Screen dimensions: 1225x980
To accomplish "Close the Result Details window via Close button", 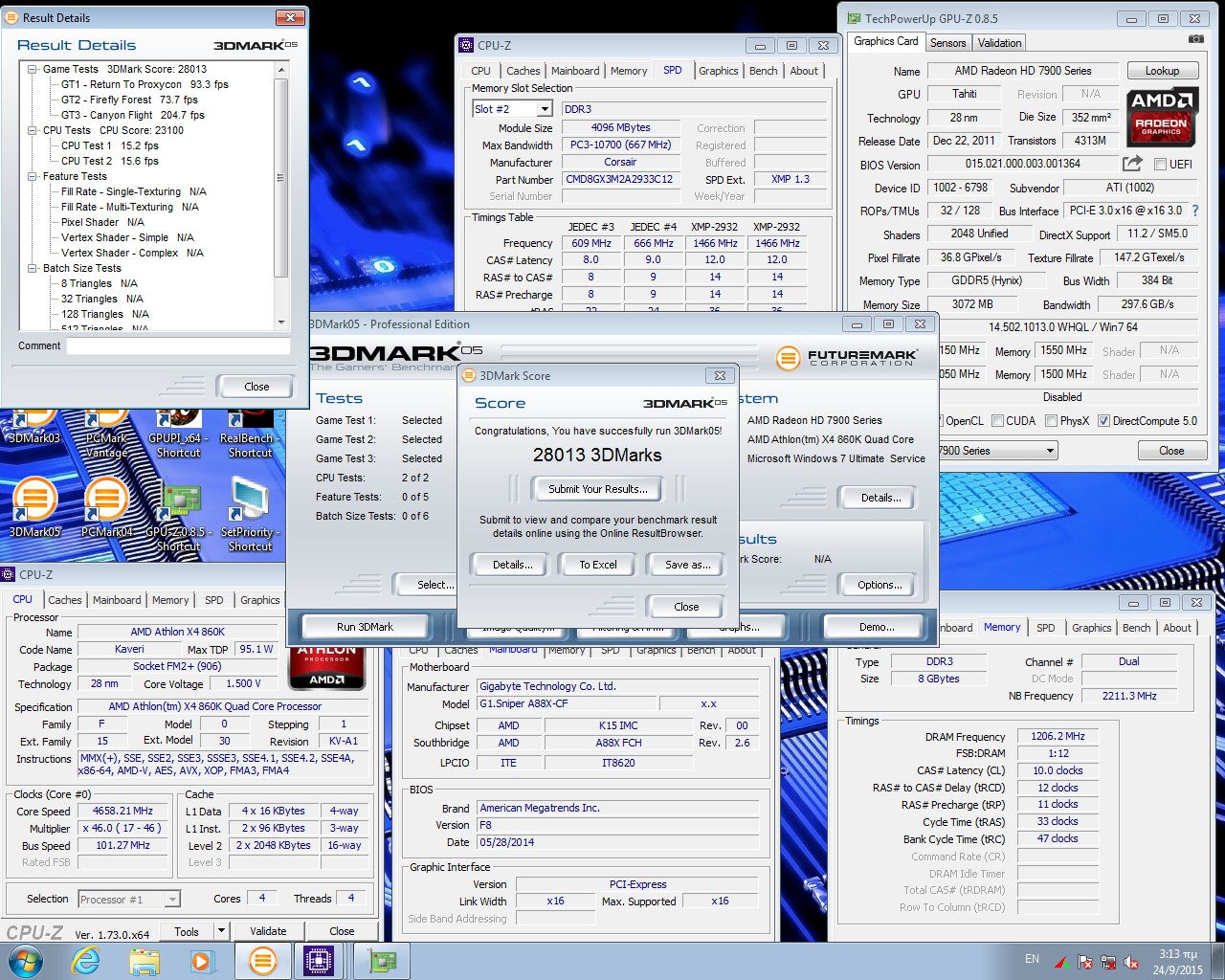I will click(256, 387).
